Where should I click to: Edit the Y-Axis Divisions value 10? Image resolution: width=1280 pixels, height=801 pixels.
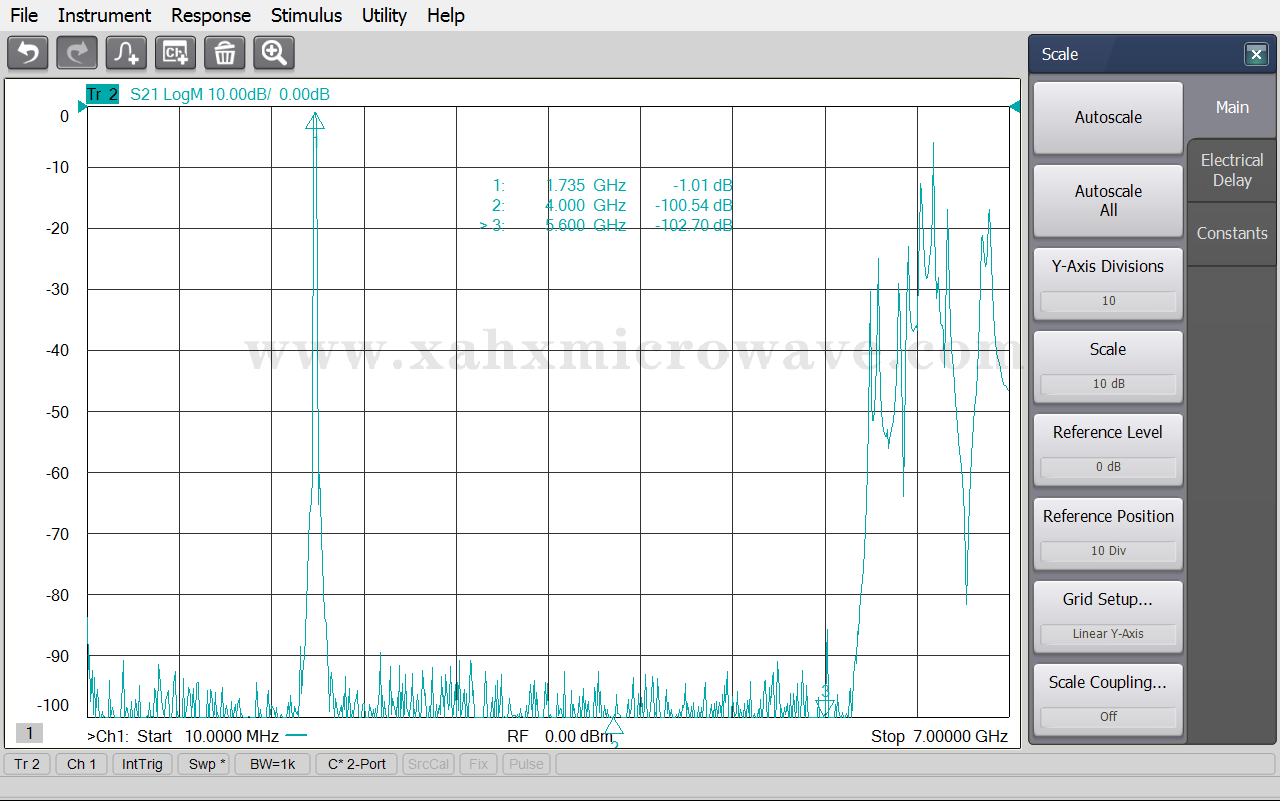(1108, 301)
